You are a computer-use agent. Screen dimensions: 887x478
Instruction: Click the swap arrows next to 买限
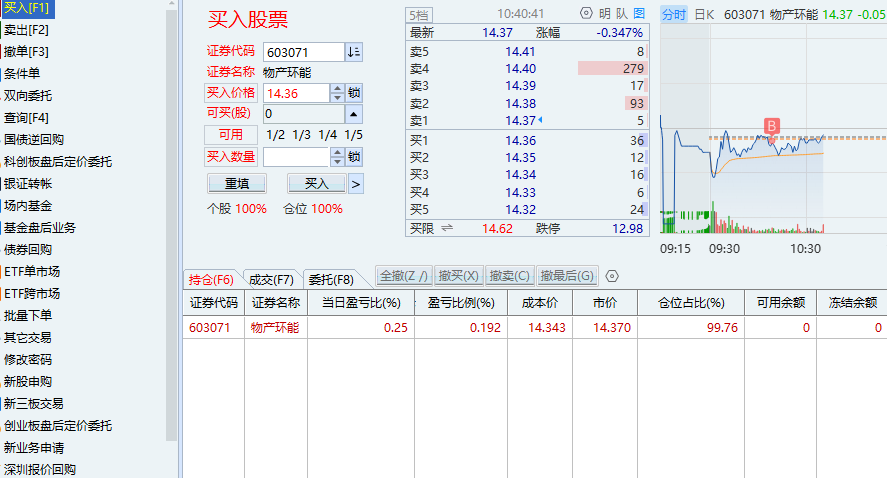pos(447,228)
